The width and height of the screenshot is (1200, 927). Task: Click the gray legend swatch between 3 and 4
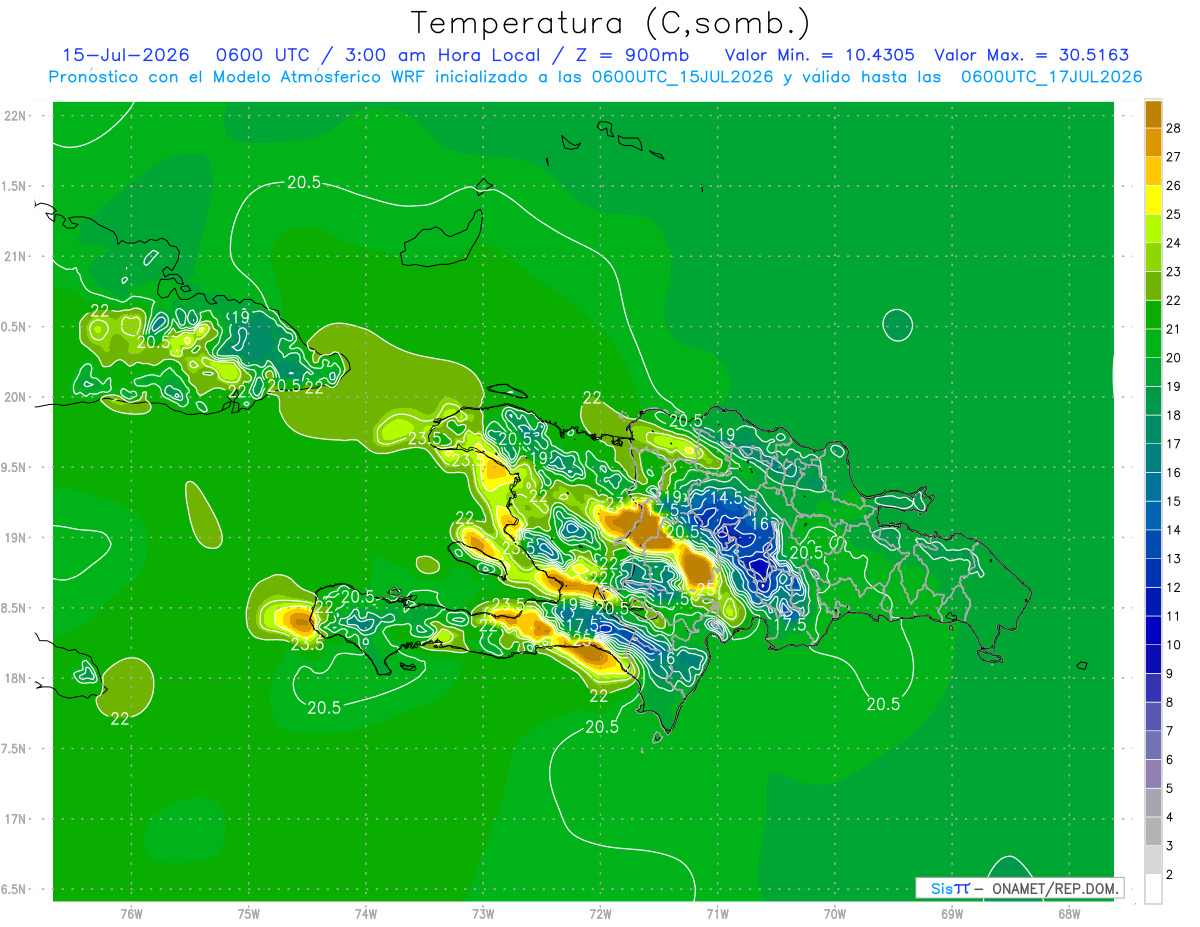[x=1153, y=831]
